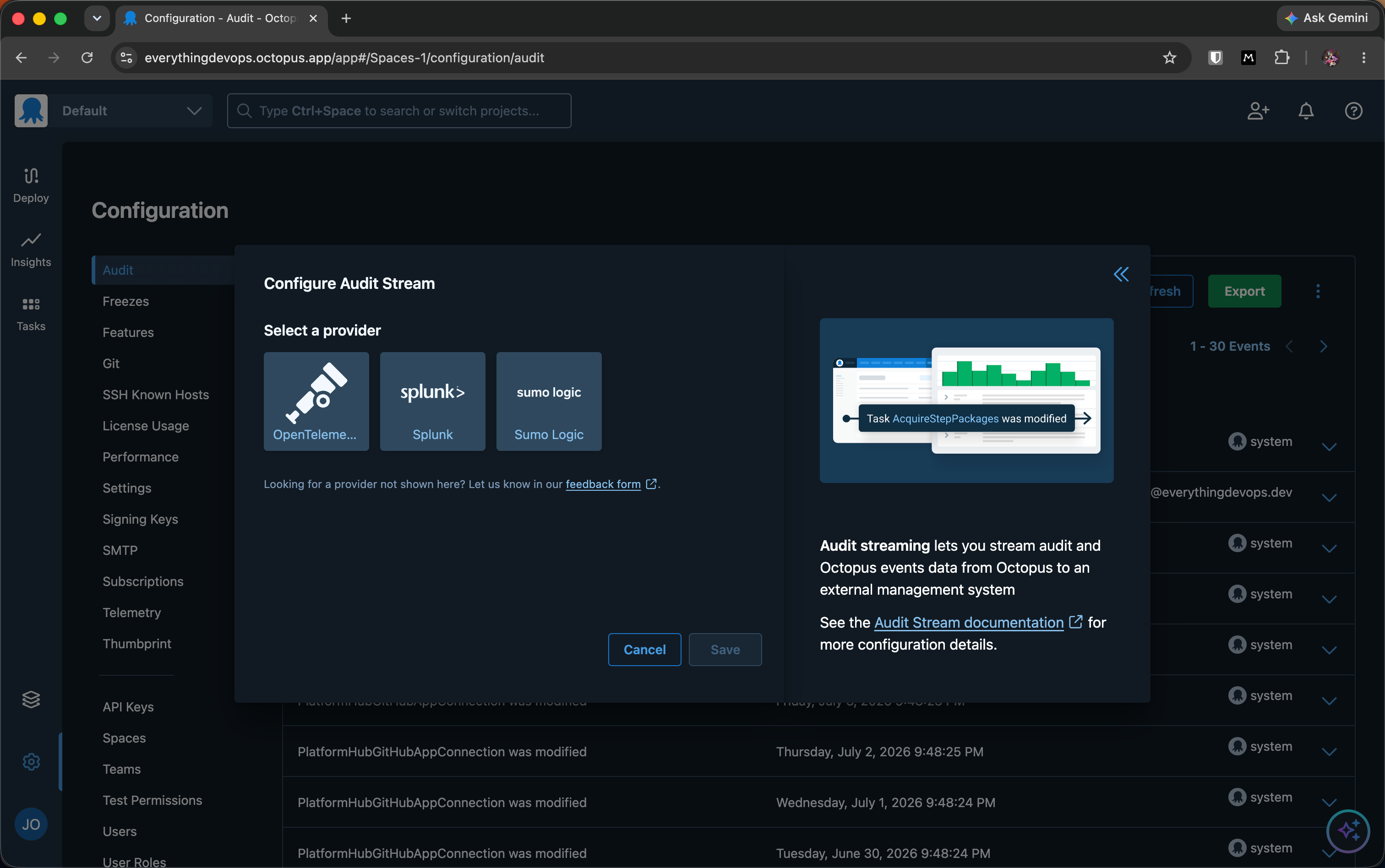Open SMTP configuration page

point(120,550)
